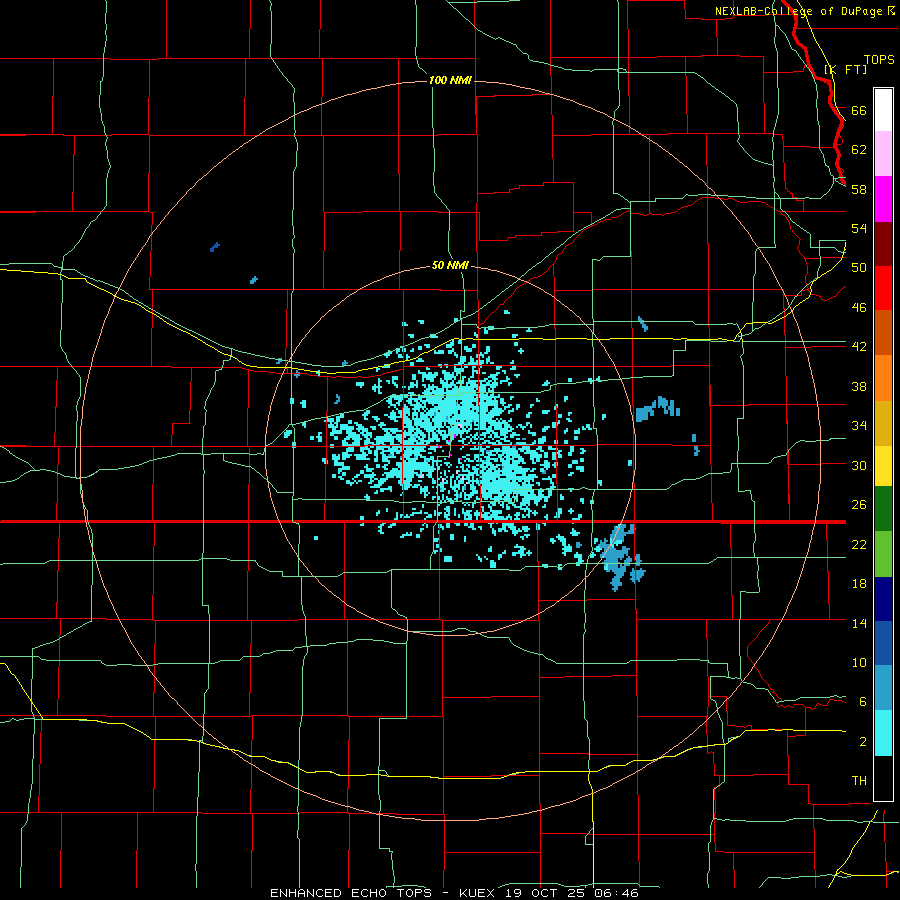Click the TOPS legend title

pos(879,60)
